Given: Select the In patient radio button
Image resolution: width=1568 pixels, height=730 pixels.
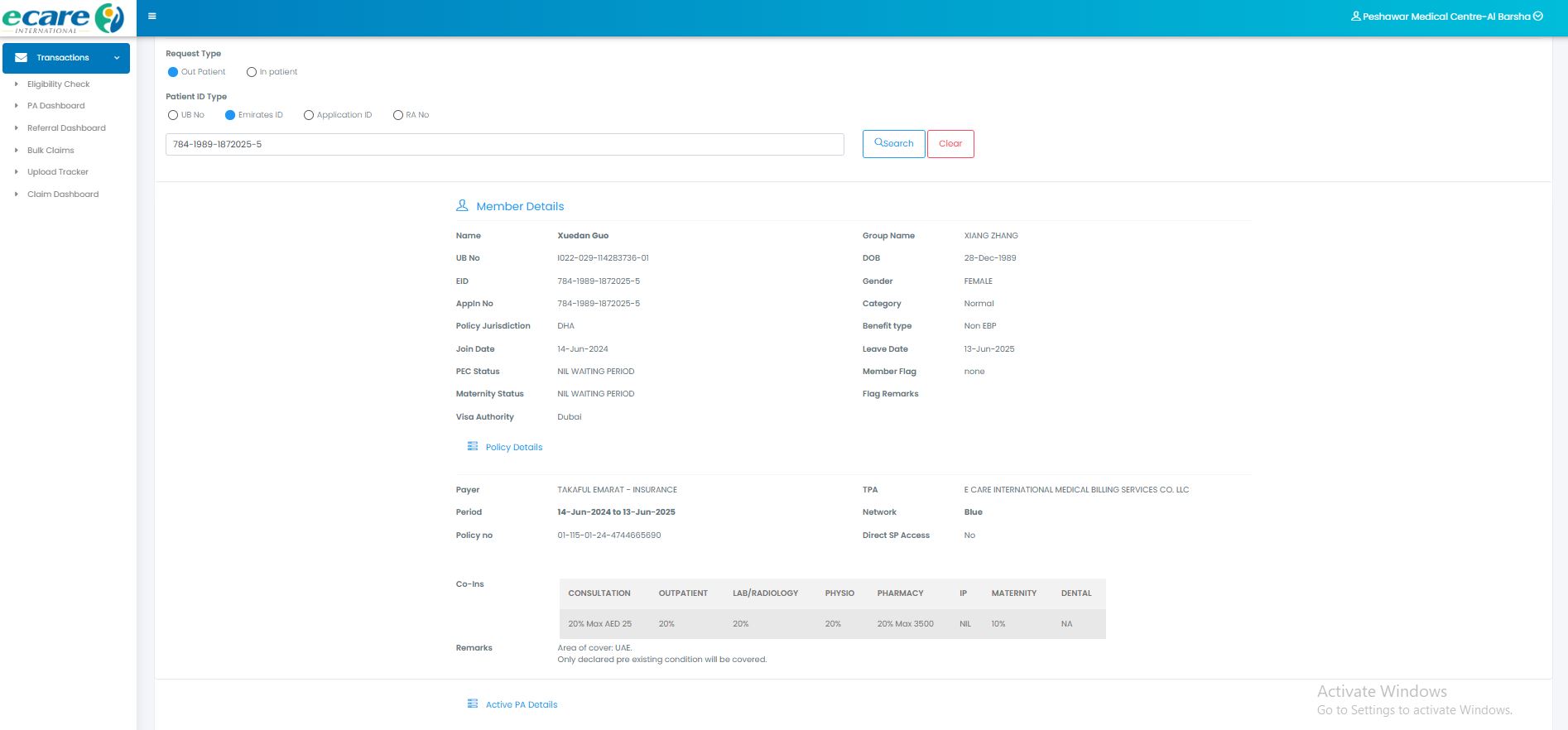Looking at the screenshot, I should [x=252, y=72].
